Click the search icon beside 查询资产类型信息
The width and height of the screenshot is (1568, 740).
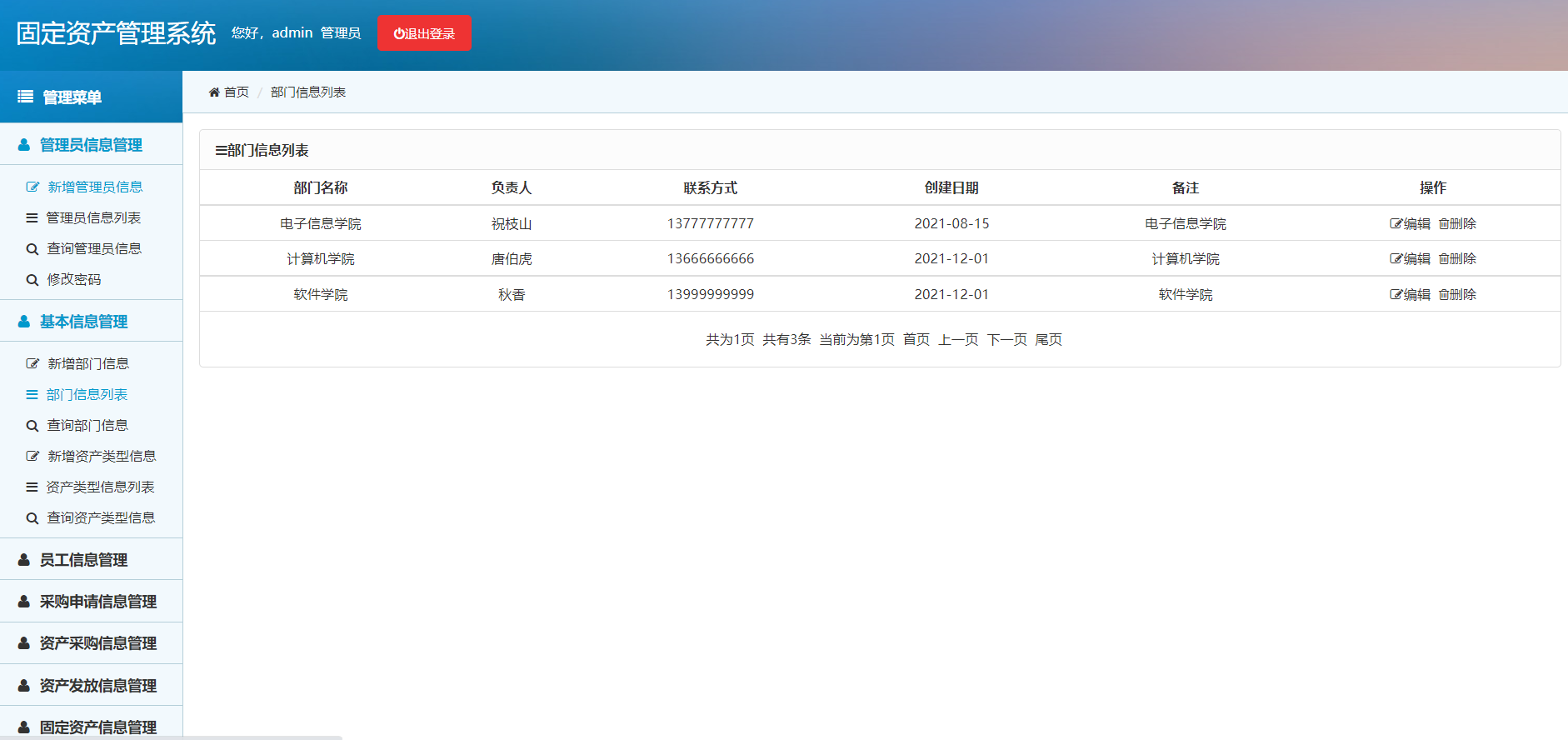click(32, 517)
